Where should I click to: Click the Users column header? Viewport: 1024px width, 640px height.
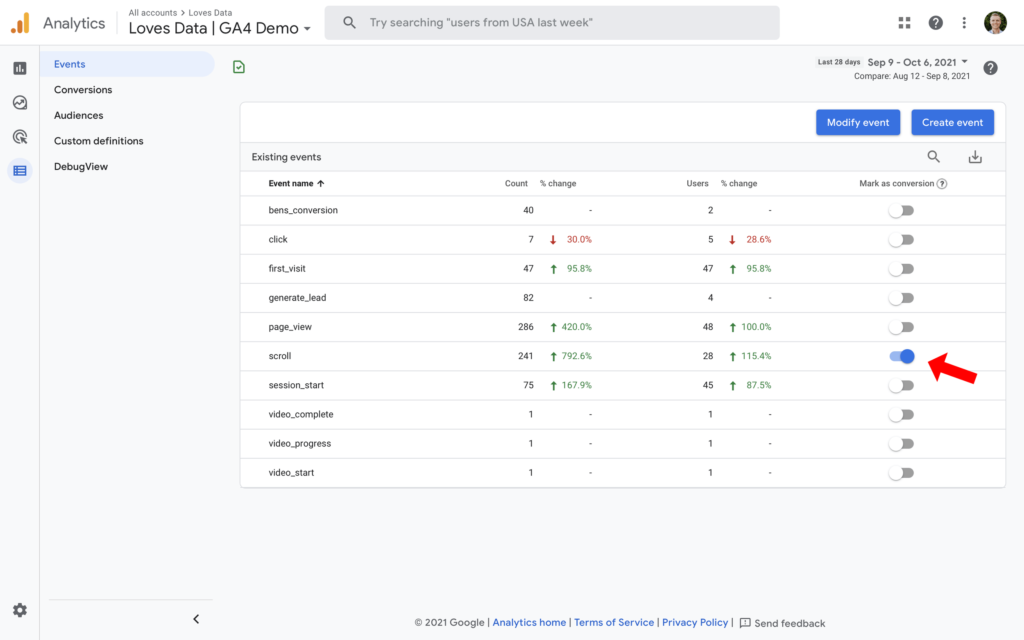(697, 184)
